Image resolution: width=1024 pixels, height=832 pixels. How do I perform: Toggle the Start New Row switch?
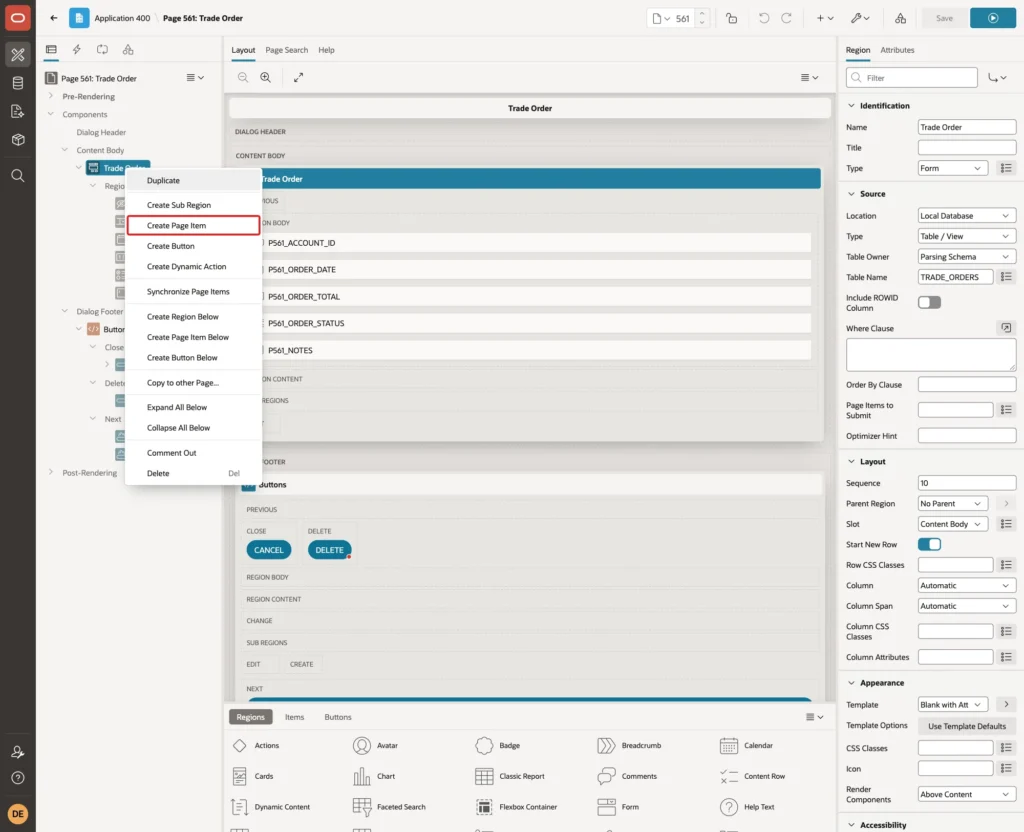point(929,544)
